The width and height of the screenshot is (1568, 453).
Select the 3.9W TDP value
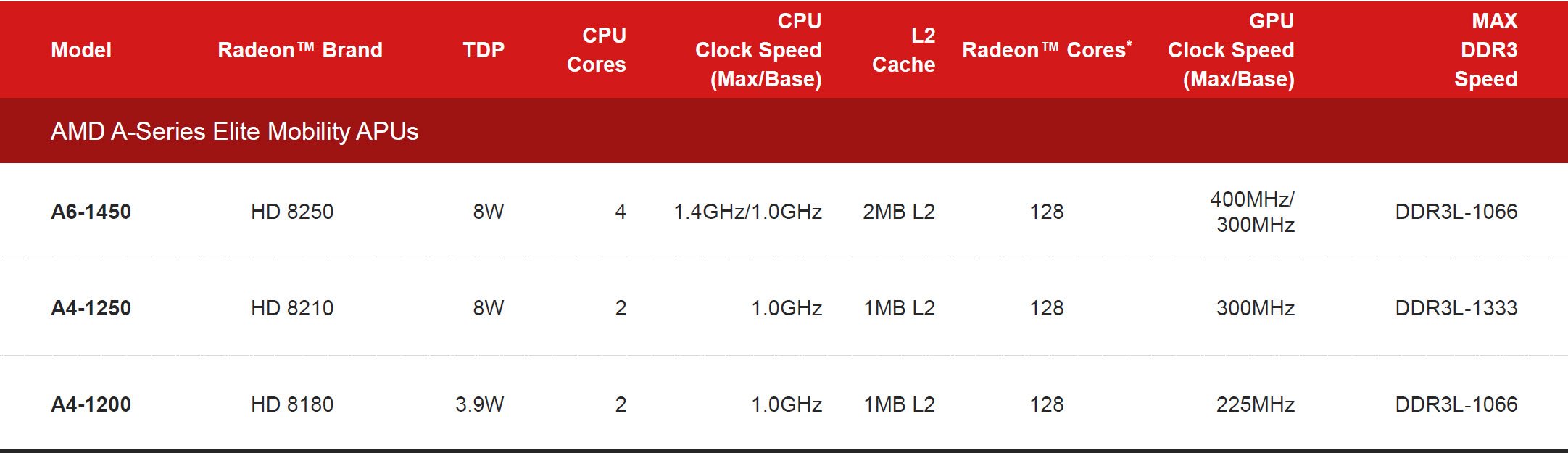click(479, 404)
